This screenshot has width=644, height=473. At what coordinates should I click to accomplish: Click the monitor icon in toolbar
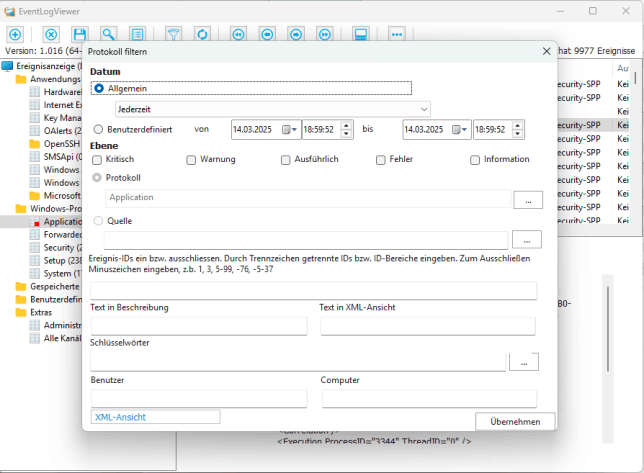(x=361, y=34)
